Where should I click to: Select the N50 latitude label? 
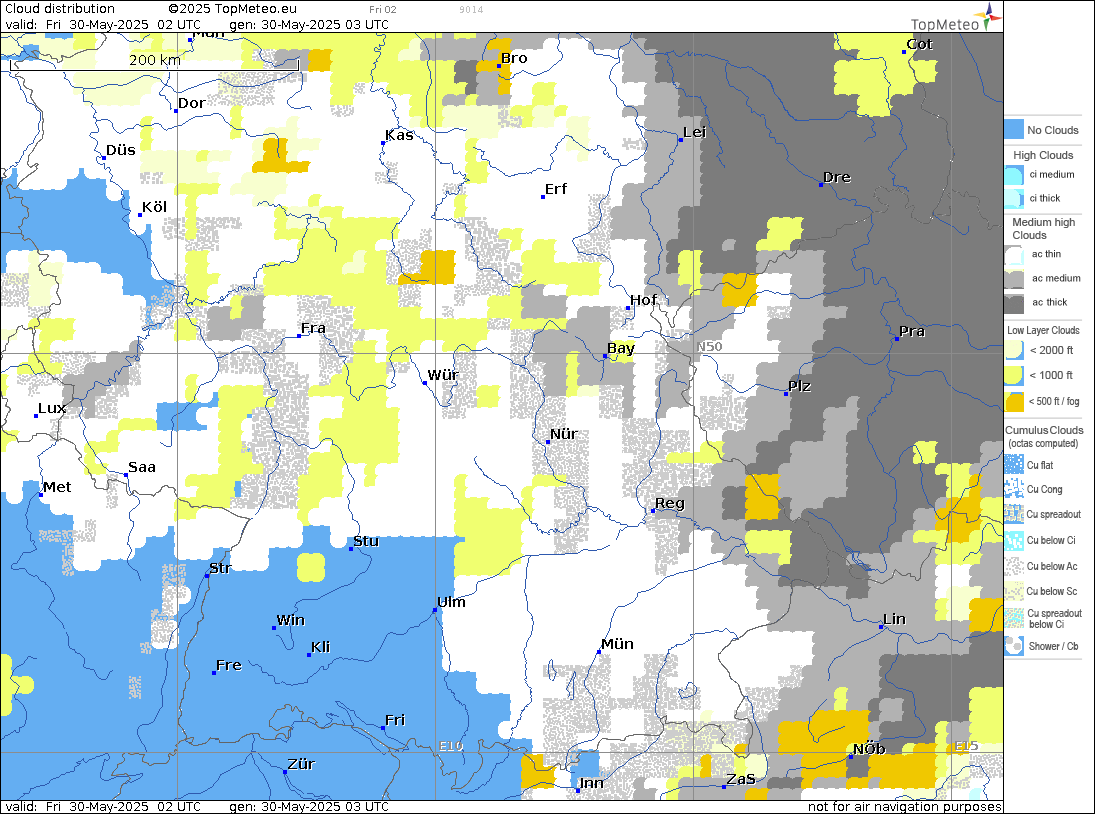710,346
